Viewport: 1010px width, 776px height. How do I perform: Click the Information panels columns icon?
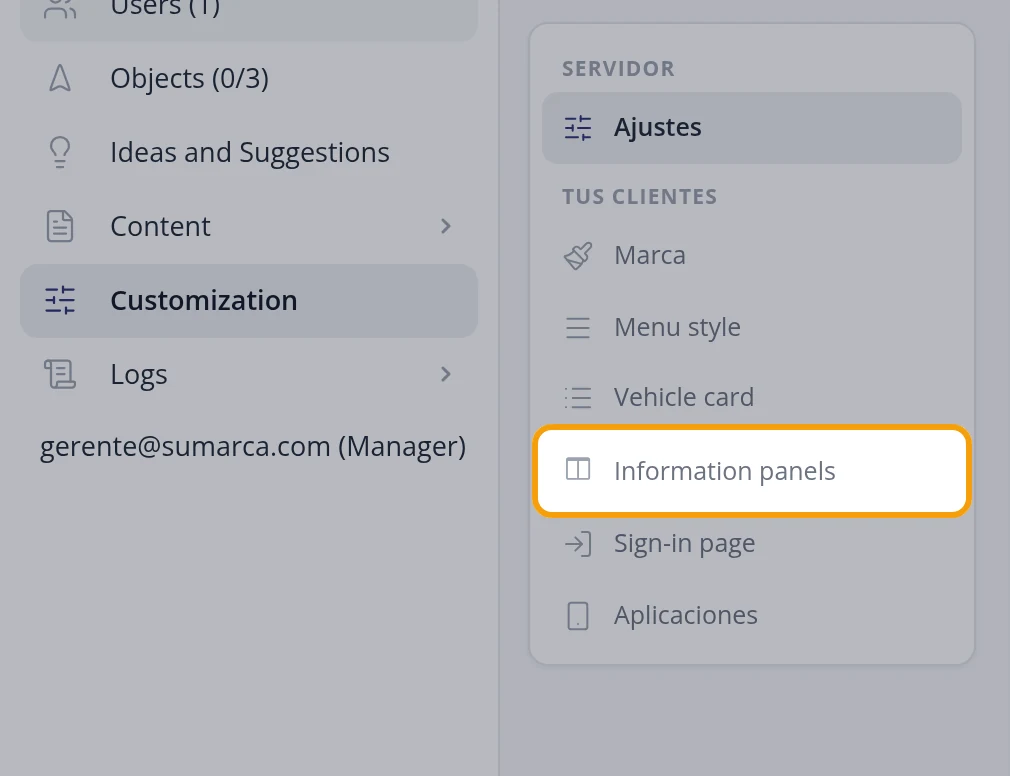578,469
